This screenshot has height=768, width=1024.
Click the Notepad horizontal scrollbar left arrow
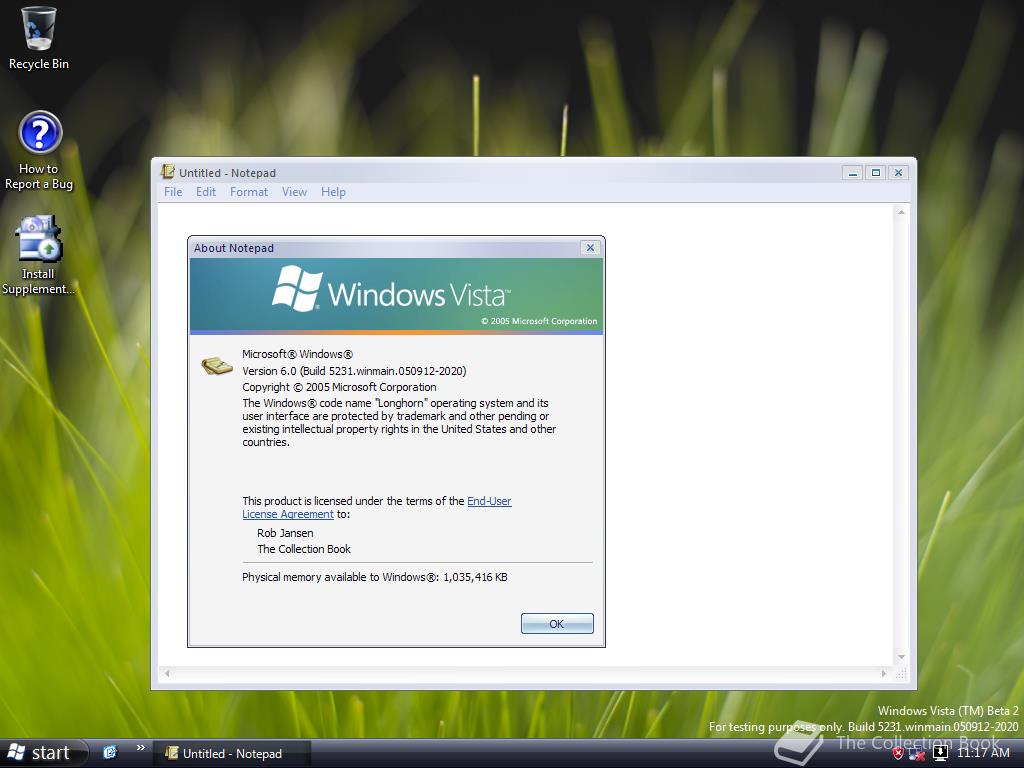point(167,673)
